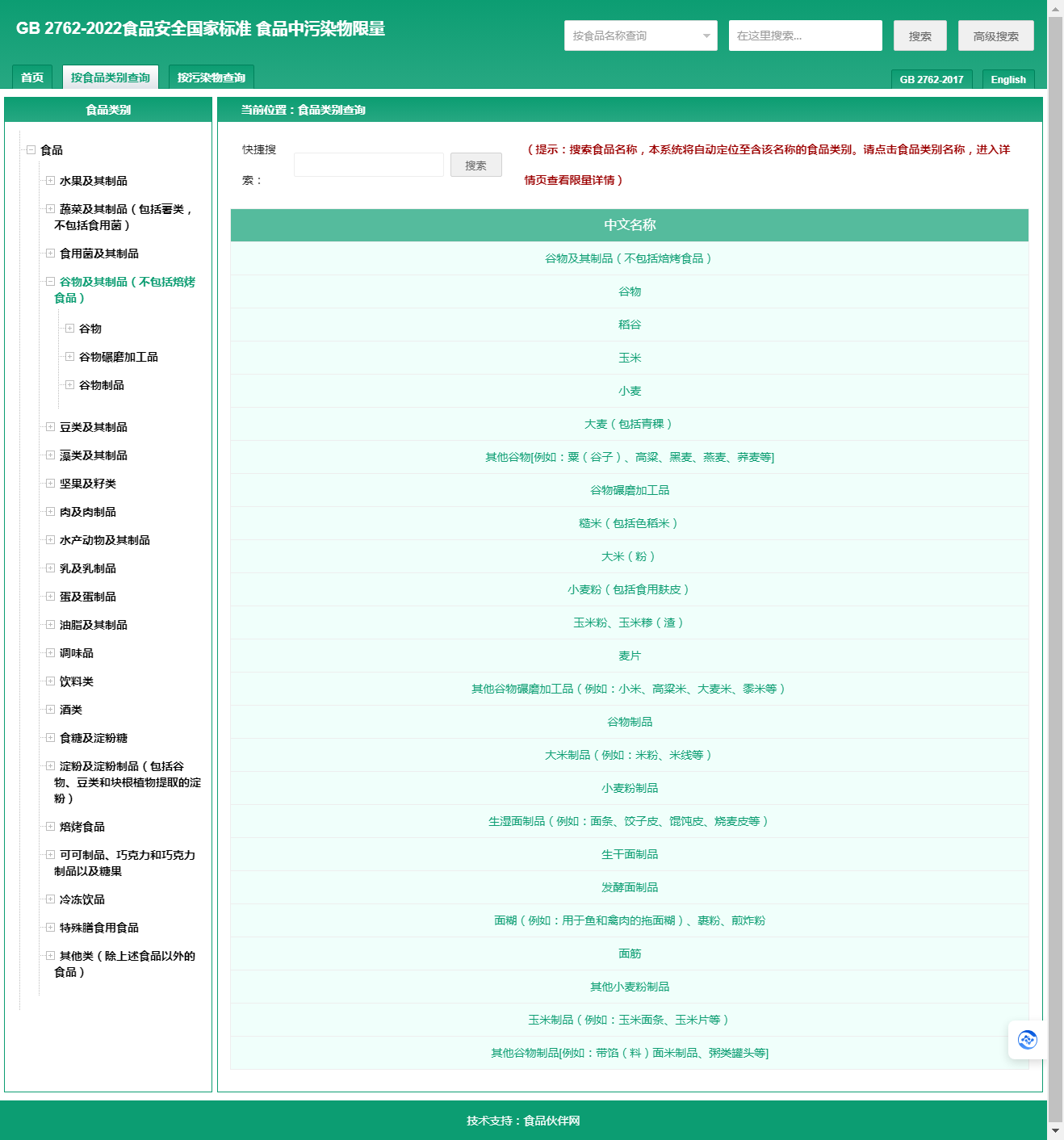Open the 稻谷 link in the table
The width and height of the screenshot is (1064, 1140).
tap(630, 325)
